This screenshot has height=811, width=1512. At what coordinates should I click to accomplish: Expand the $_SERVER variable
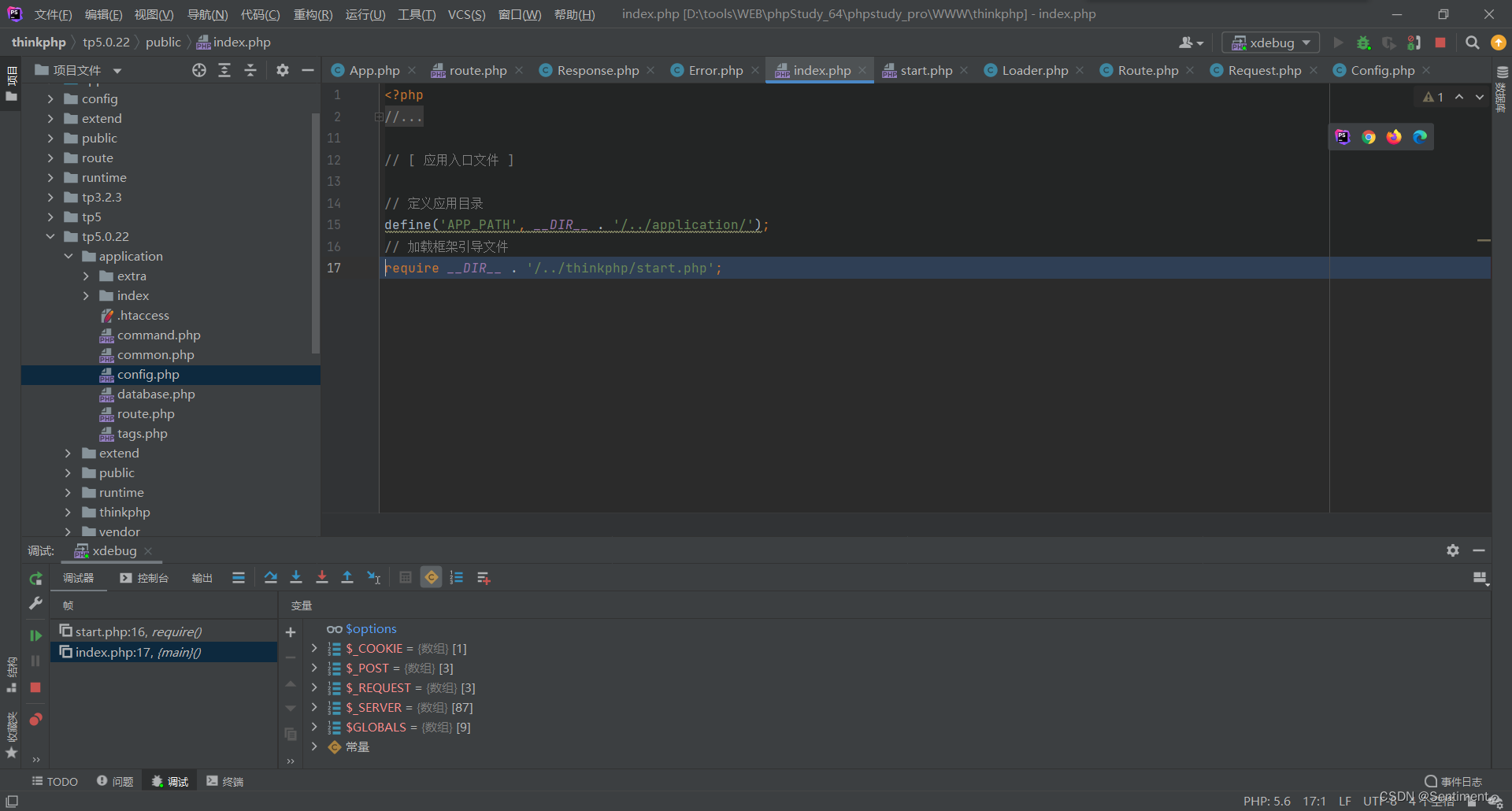click(x=314, y=707)
